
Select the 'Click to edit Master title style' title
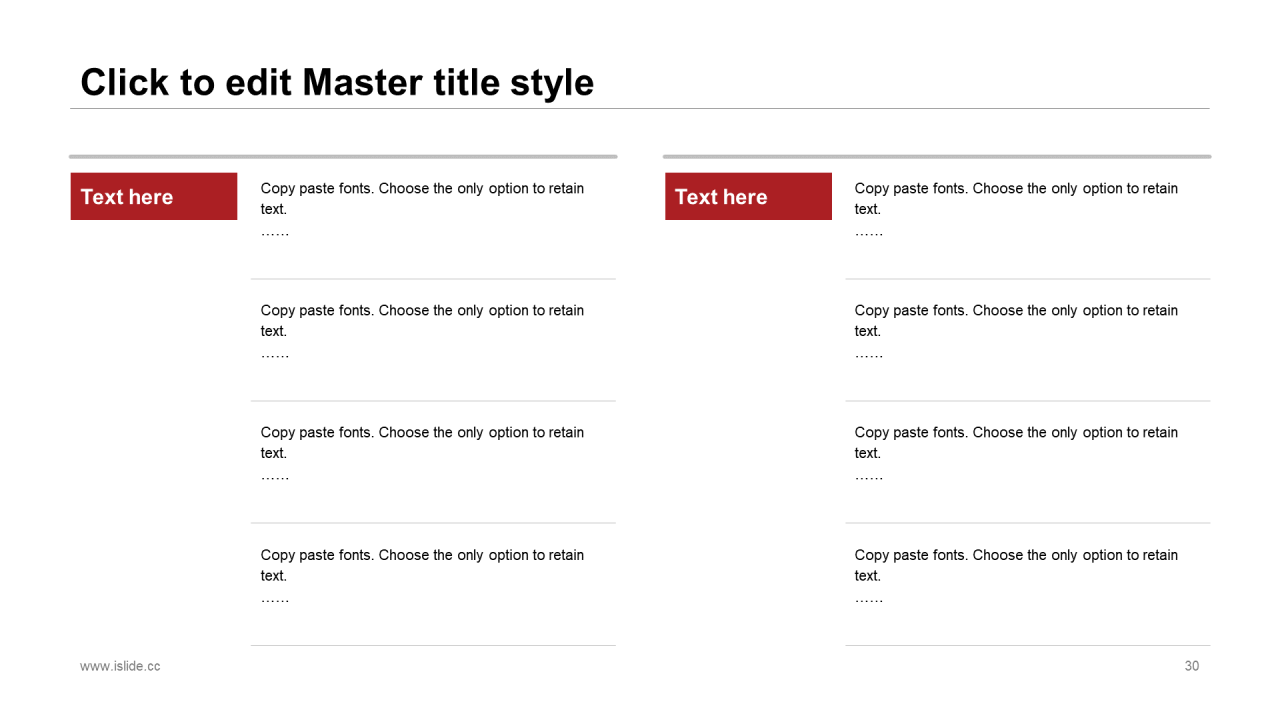(x=337, y=82)
